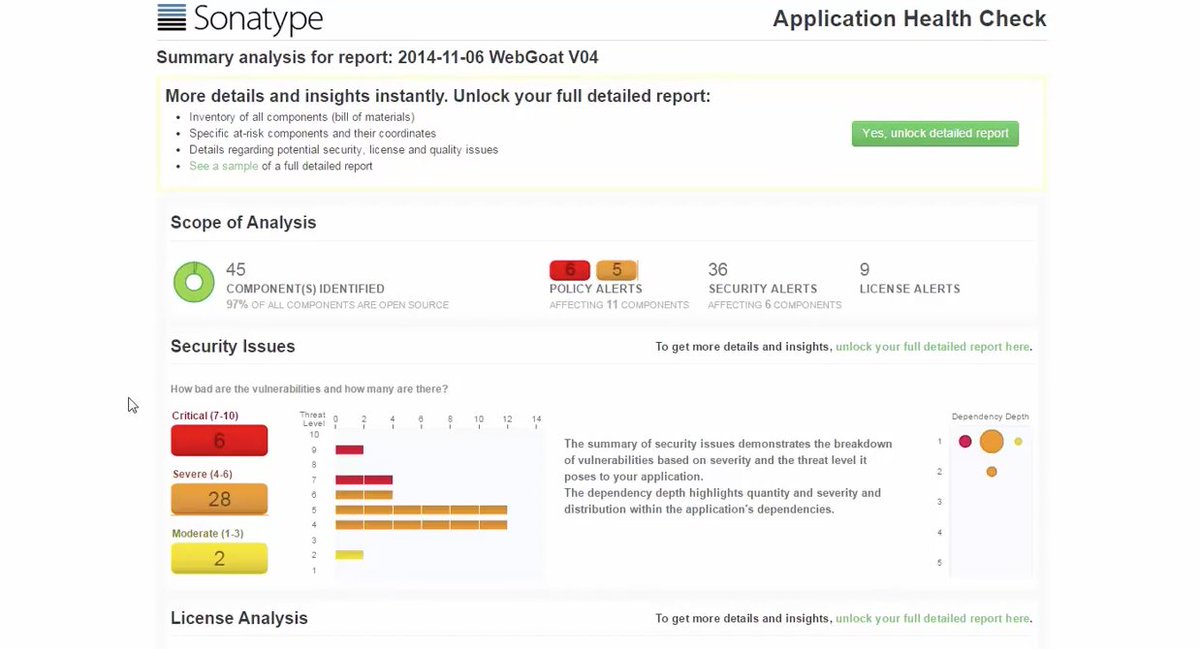Click the orange bubble at dependency depth 2
The width and height of the screenshot is (1200, 649).
(x=991, y=471)
